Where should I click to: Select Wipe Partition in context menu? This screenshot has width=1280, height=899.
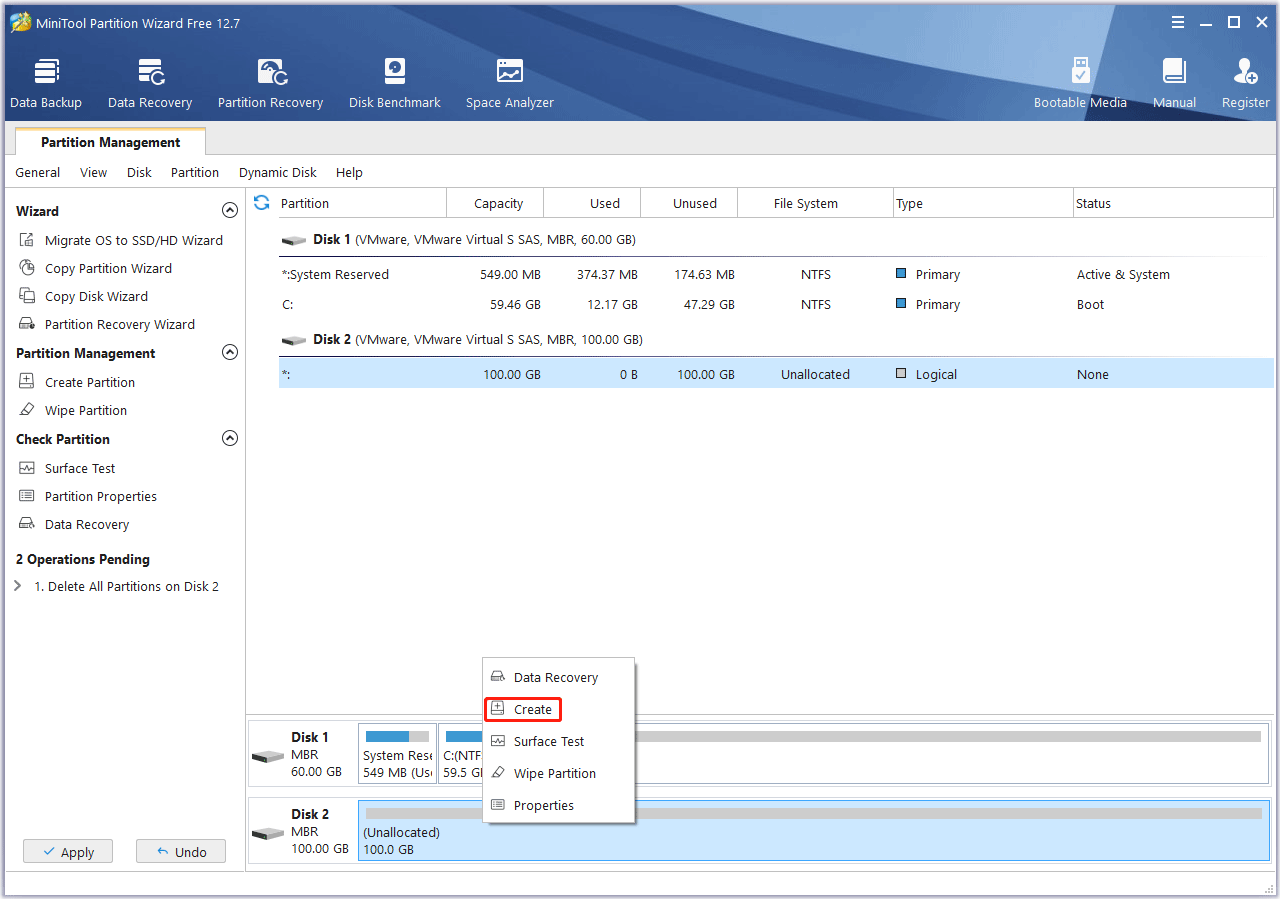coord(558,773)
